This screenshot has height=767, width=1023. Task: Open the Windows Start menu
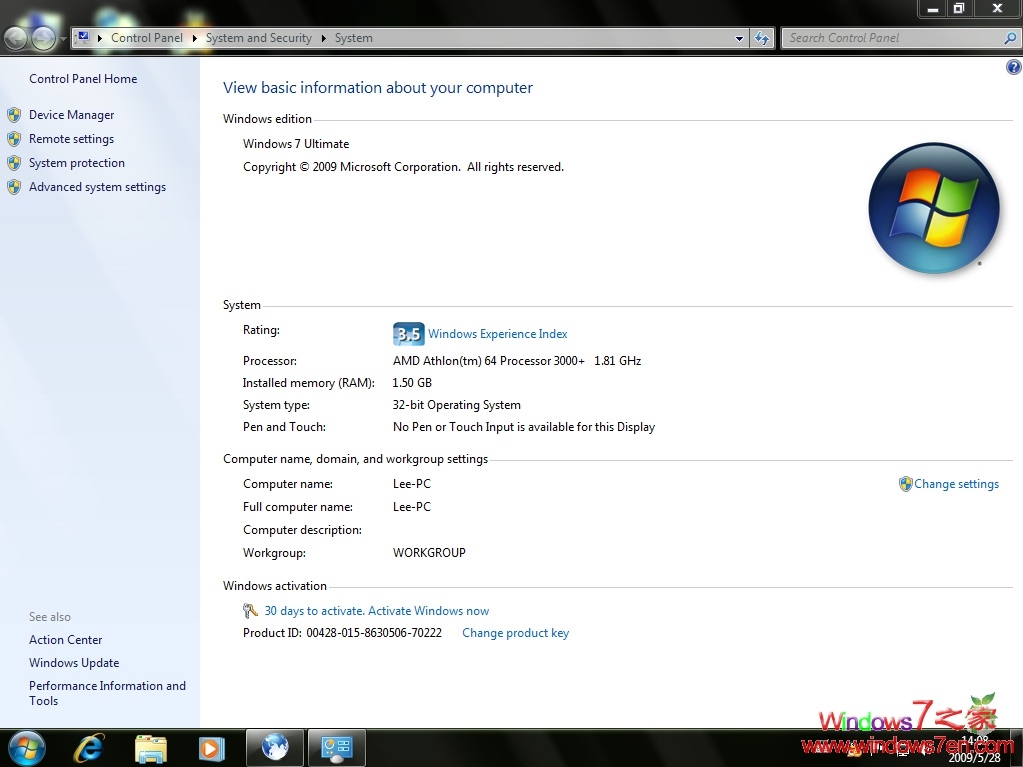27,747
